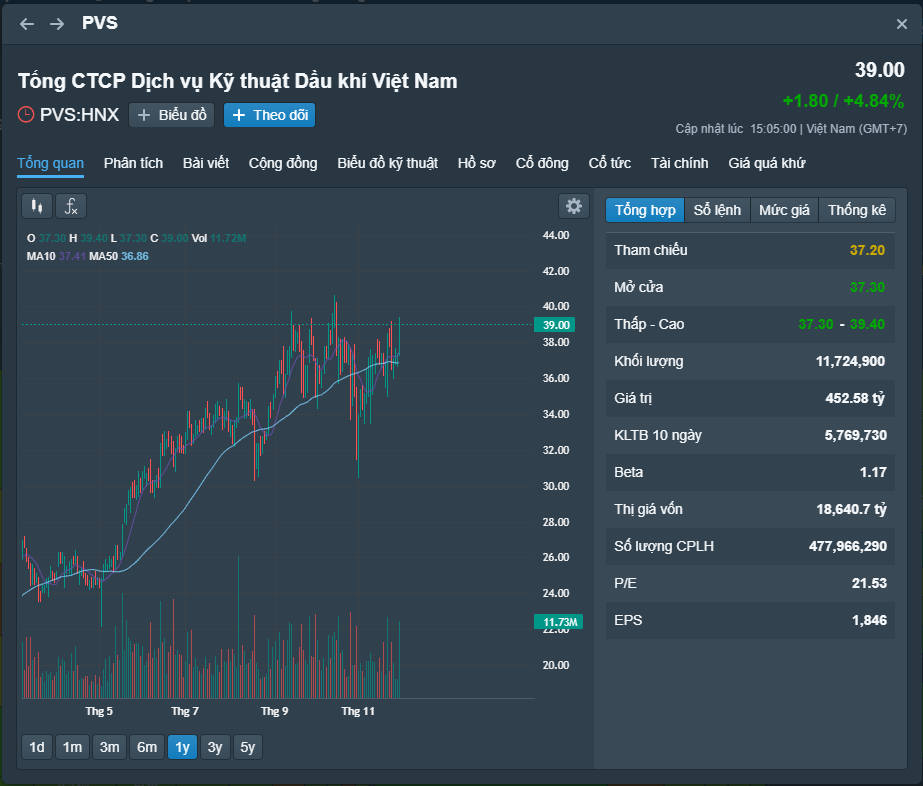Close the PVS stock popup
The height and width of the screenshot is (786, 923).
pos(901,24)
